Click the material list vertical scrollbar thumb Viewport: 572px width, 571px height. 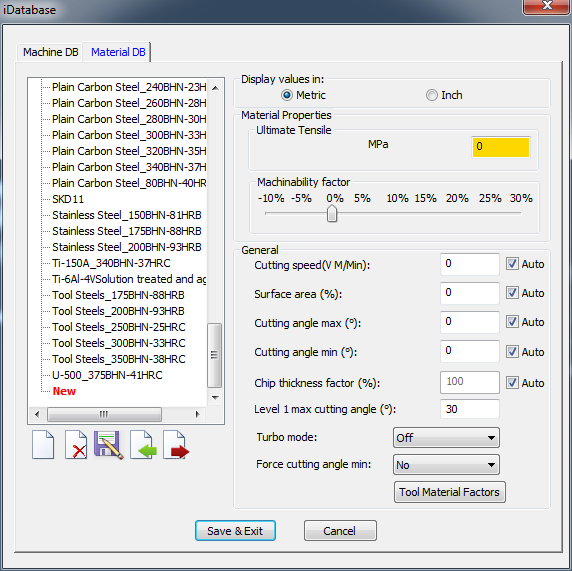click(214, 355)
